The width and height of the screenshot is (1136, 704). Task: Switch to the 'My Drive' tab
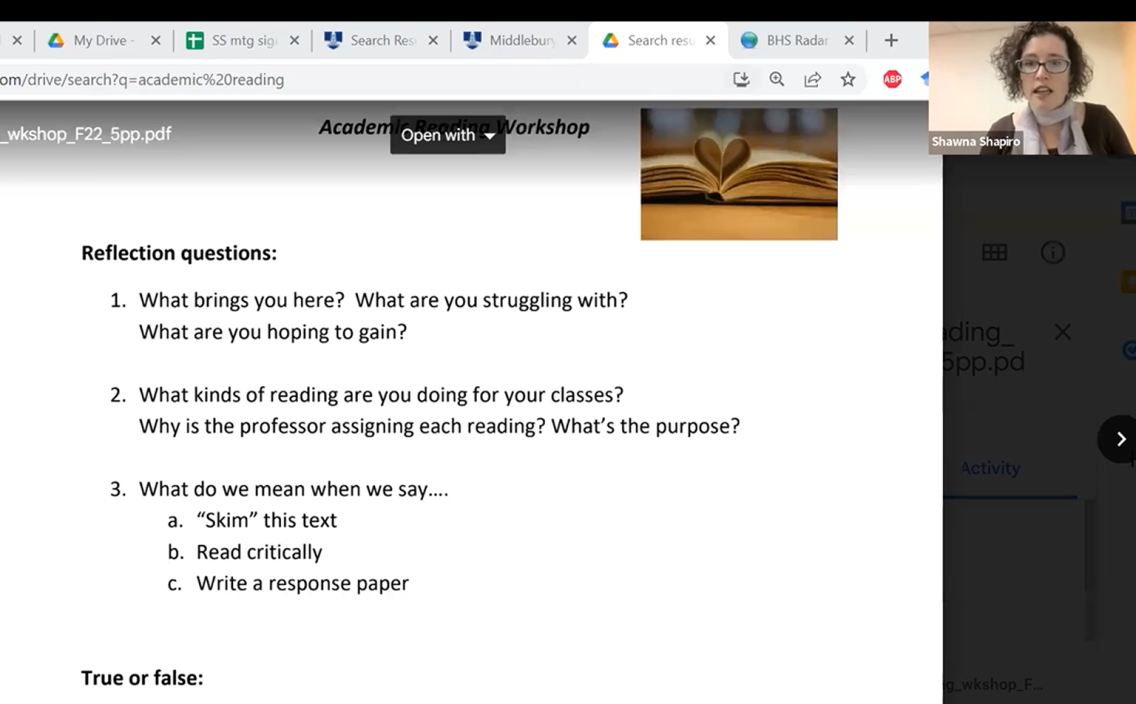pyautogui.click(x=103, y=41)
